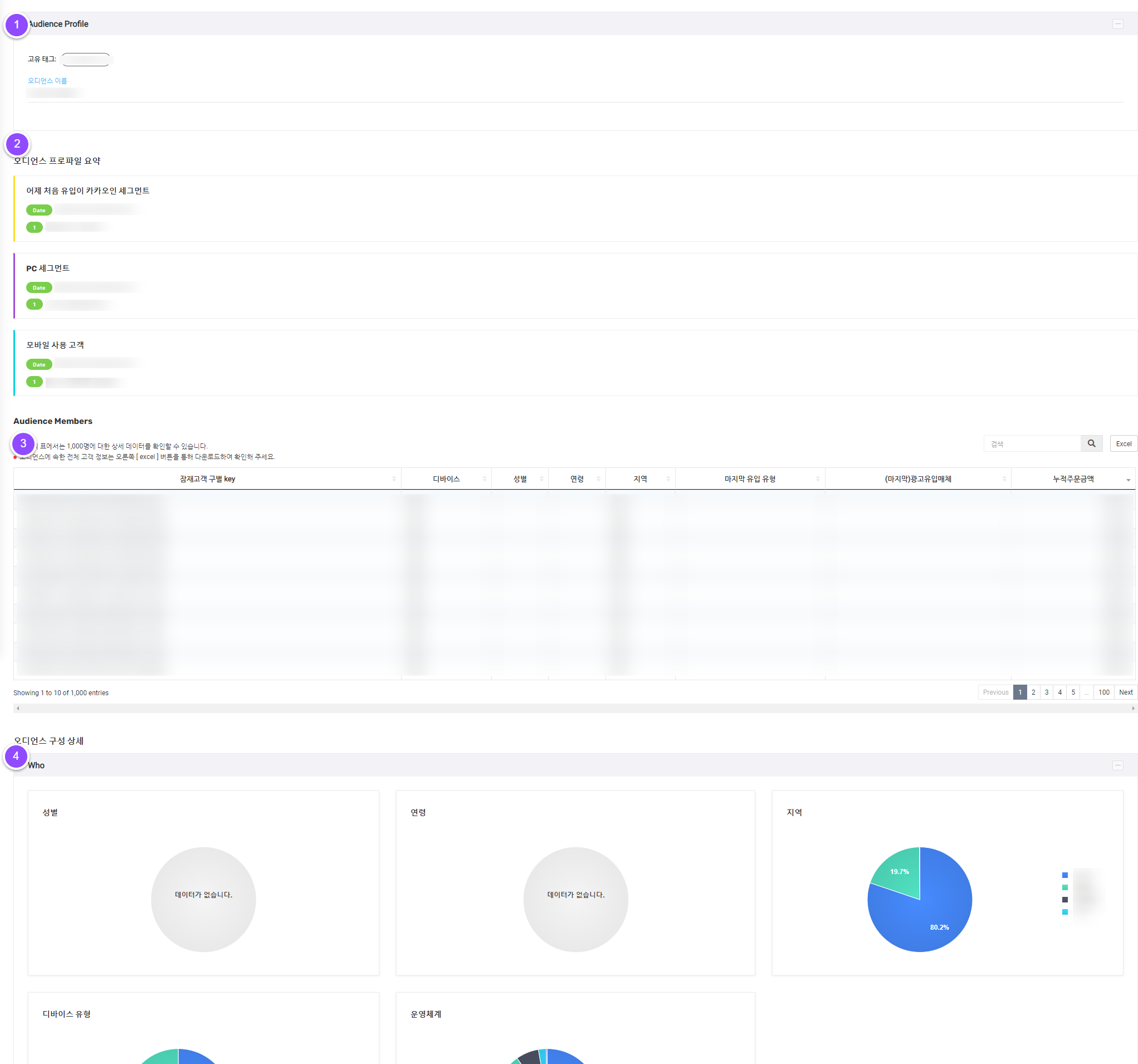
Task: Sort the 마지막 유입 유형 column
Action: click(x=749, y=479)
